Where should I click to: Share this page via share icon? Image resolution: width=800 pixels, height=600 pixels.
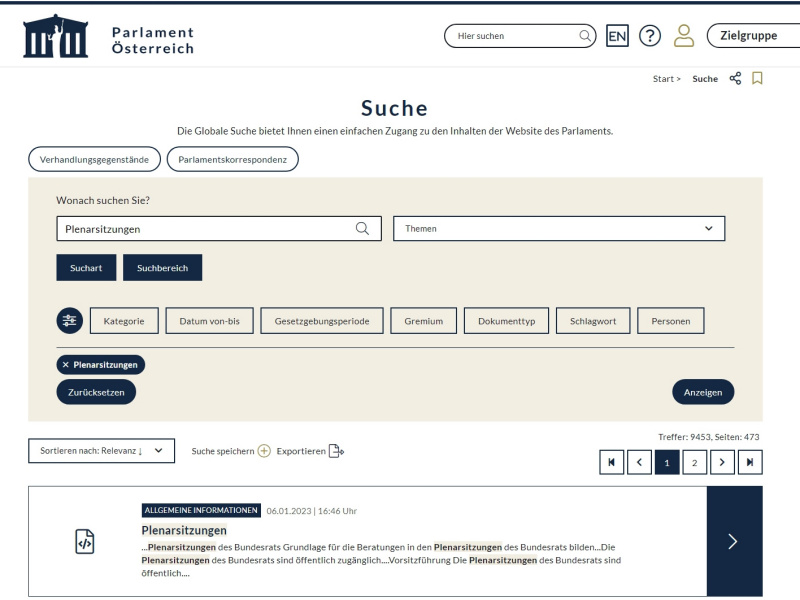(x=735, y=78)
